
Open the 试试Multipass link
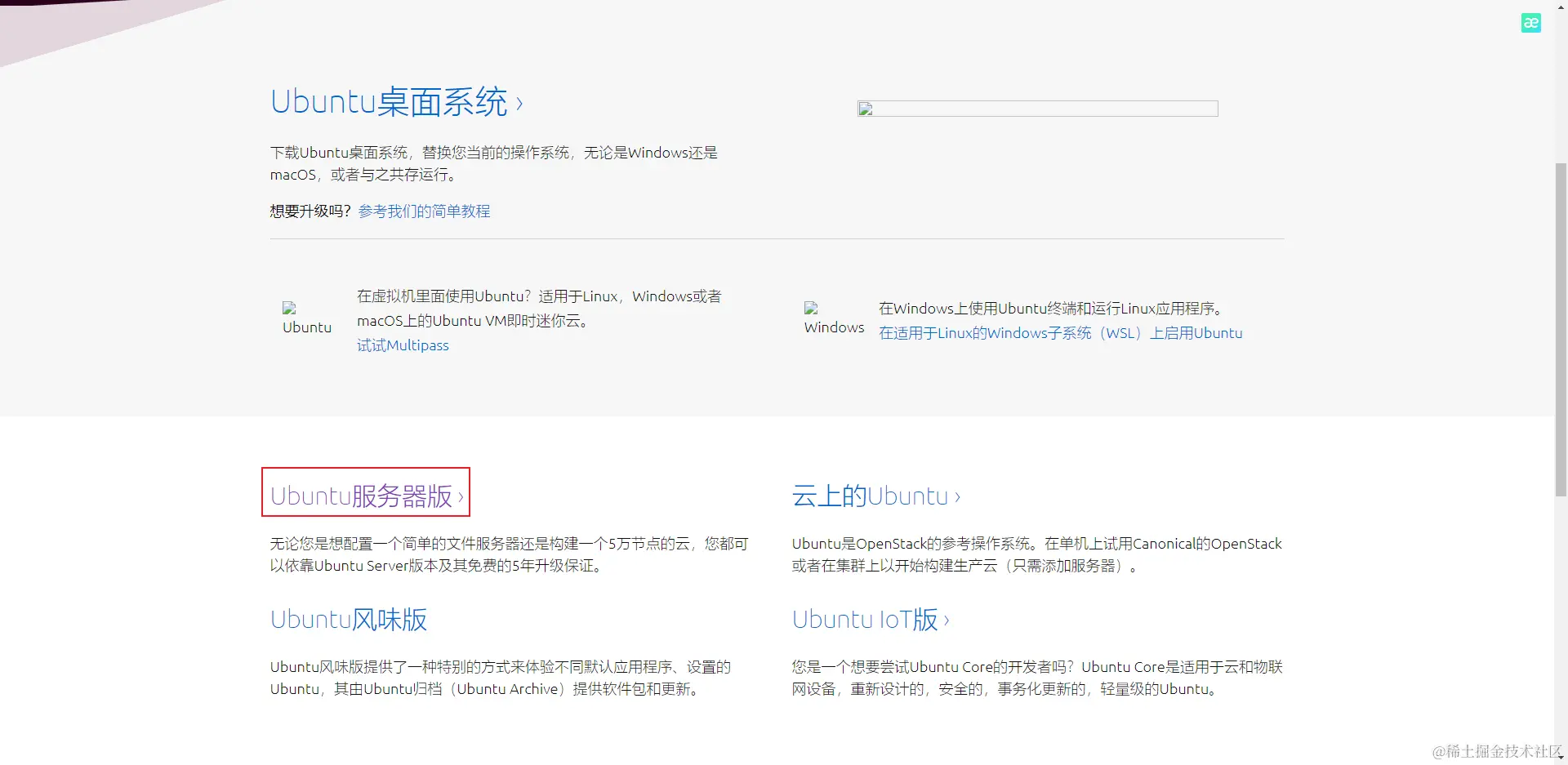403,345
